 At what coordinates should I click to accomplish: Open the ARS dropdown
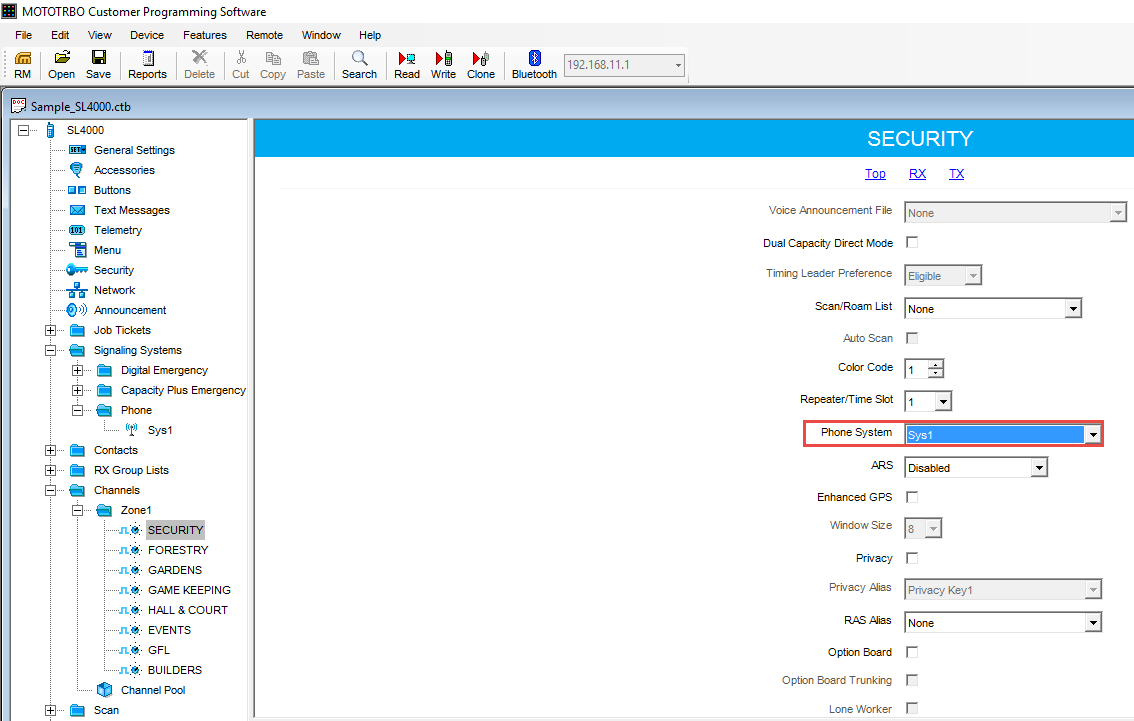(1039, 468)
